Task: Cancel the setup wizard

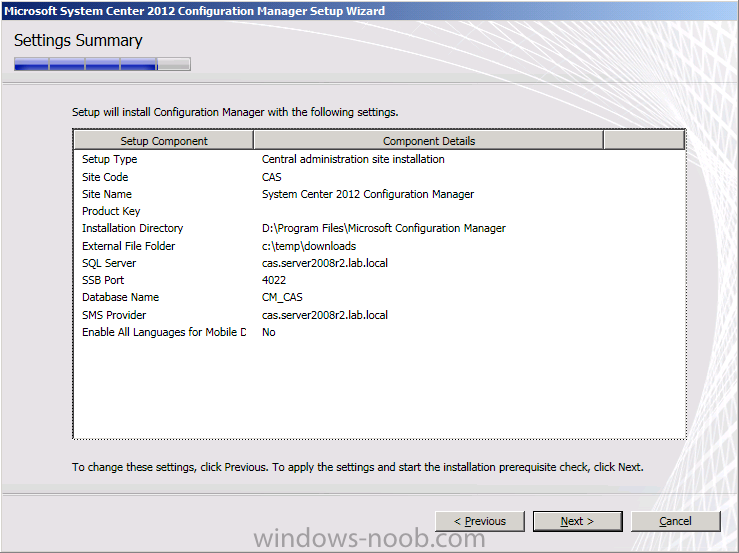Action: (675, 521)
